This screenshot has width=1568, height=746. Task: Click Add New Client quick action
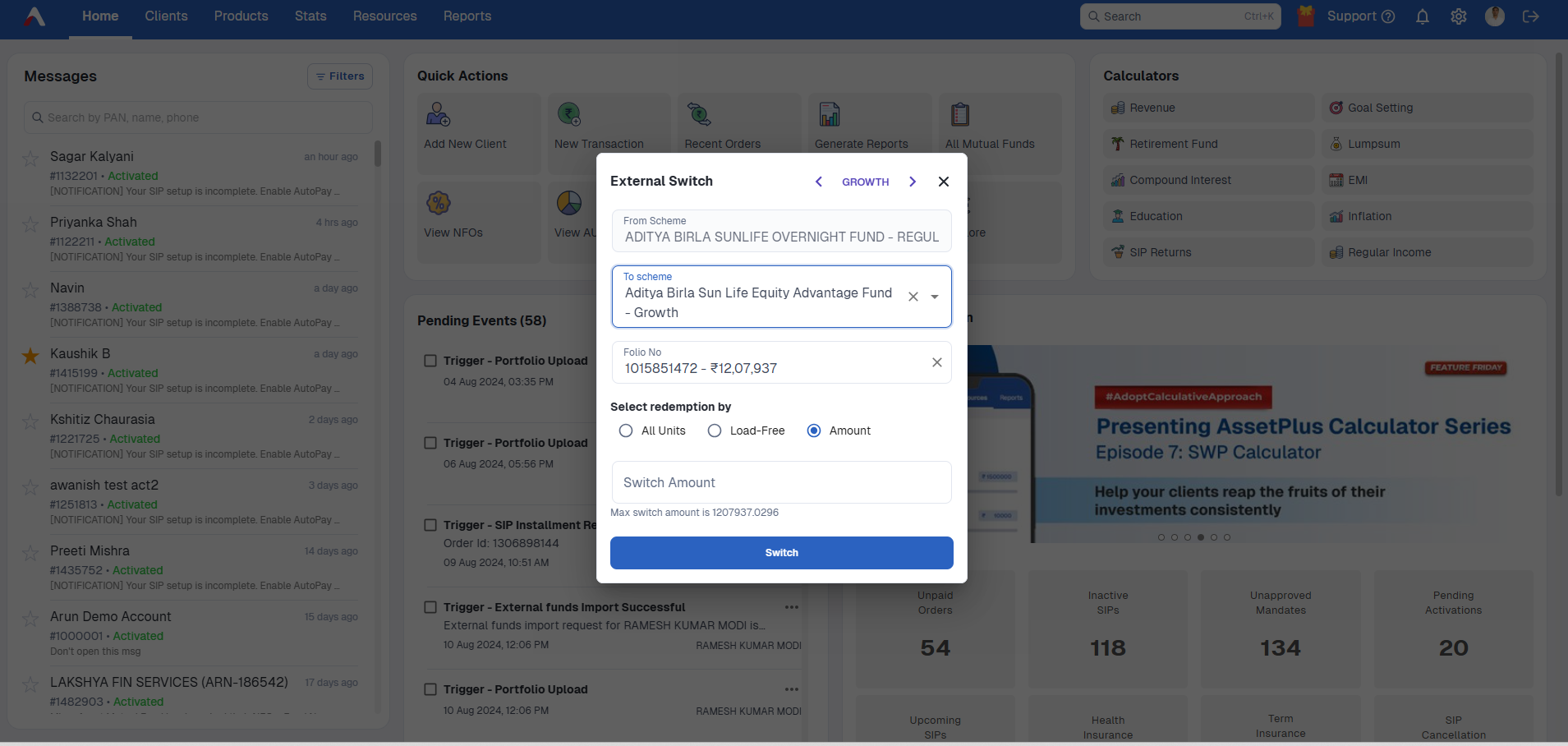[479, 134]
